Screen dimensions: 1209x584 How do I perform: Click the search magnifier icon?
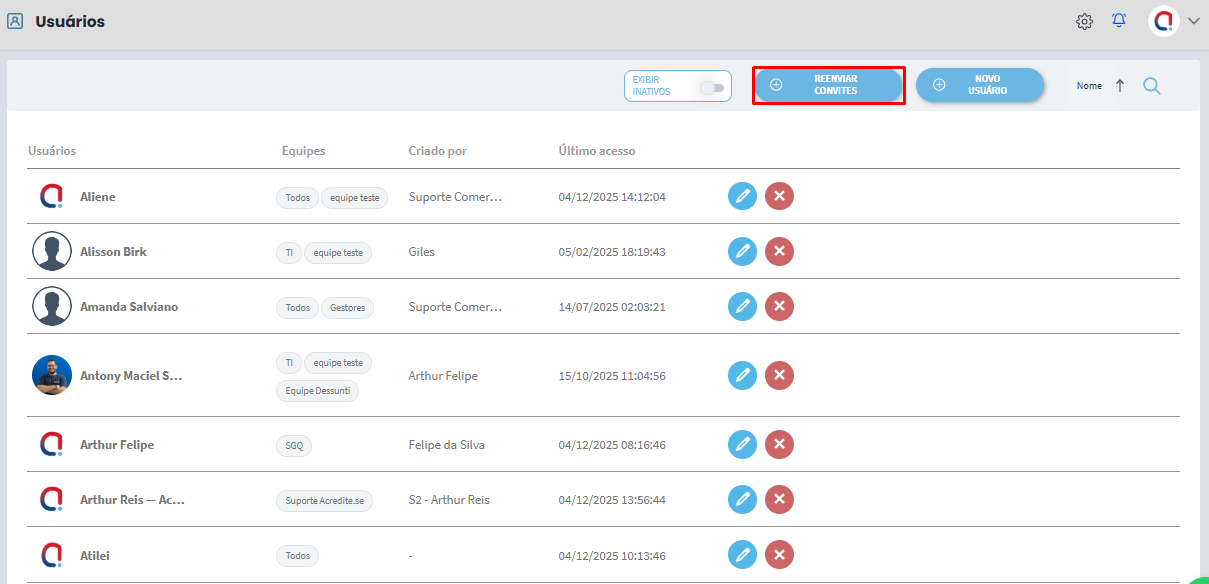1152,86
